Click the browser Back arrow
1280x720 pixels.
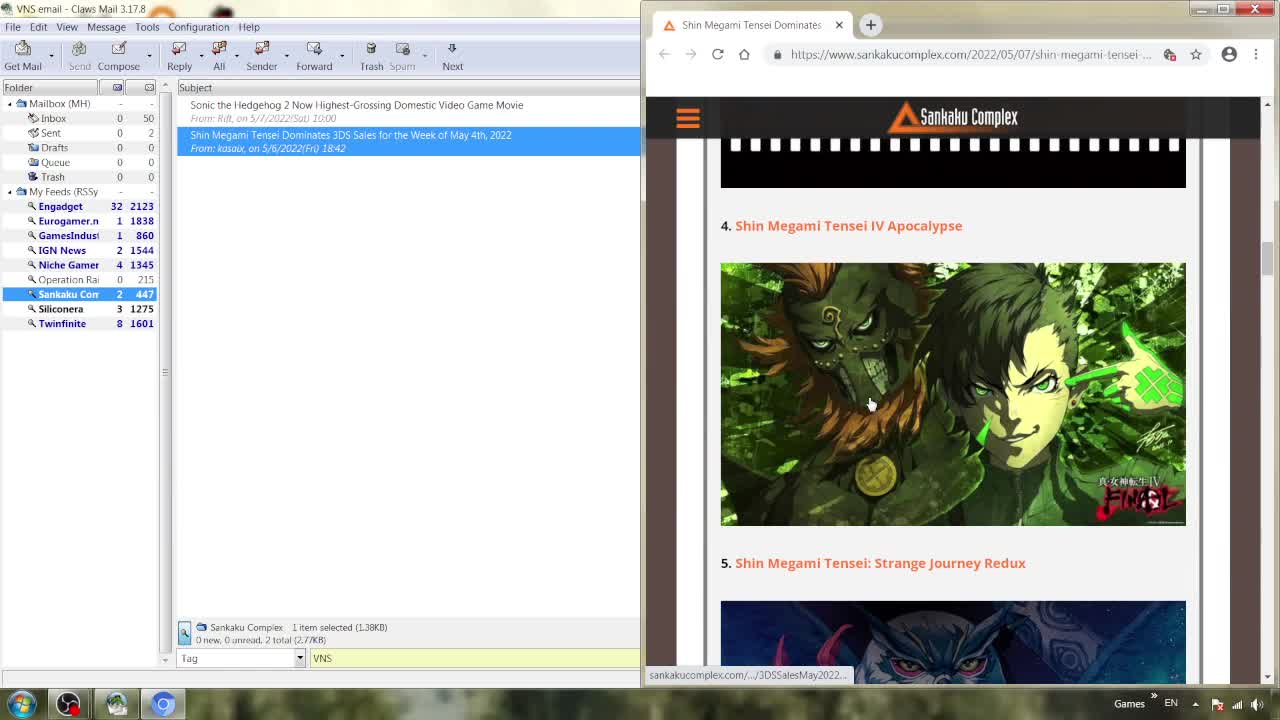665,54
